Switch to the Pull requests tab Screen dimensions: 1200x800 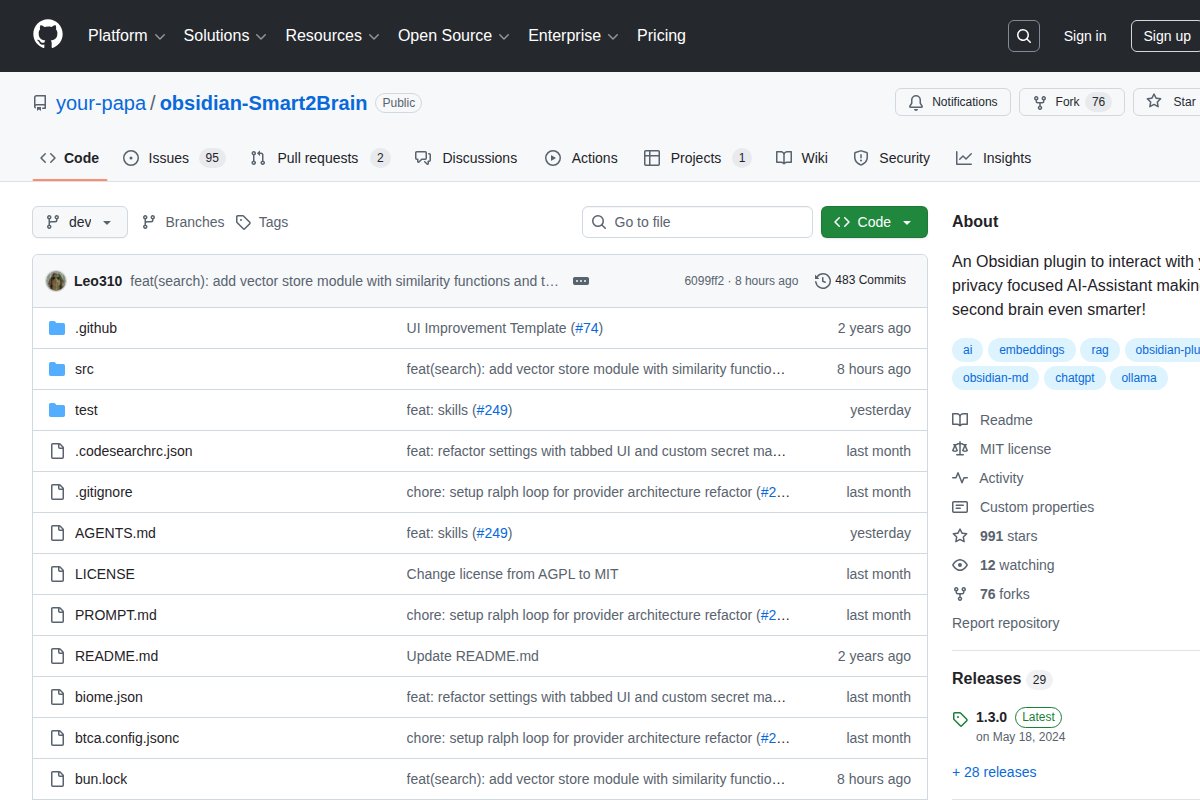tap(318, 158)
